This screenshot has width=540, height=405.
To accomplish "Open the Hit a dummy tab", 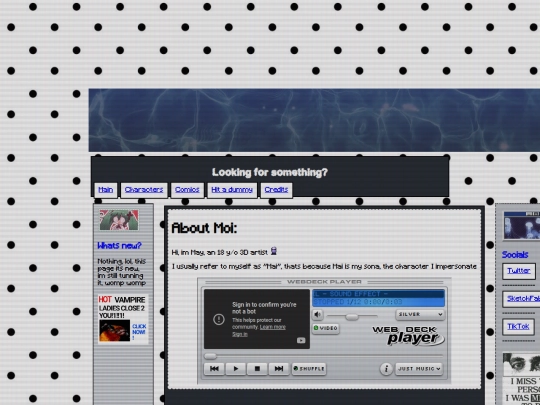I will point(232,190).
